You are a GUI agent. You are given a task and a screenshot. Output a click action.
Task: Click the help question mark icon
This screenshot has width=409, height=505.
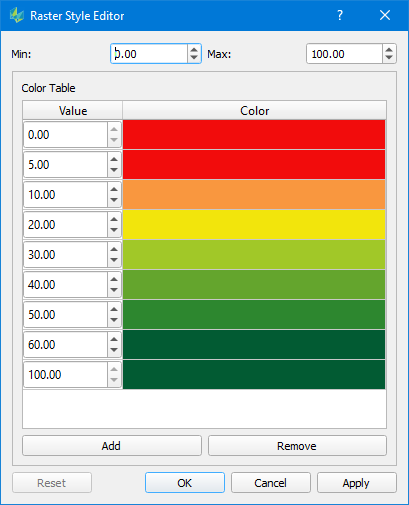click(x=340, y=15)
